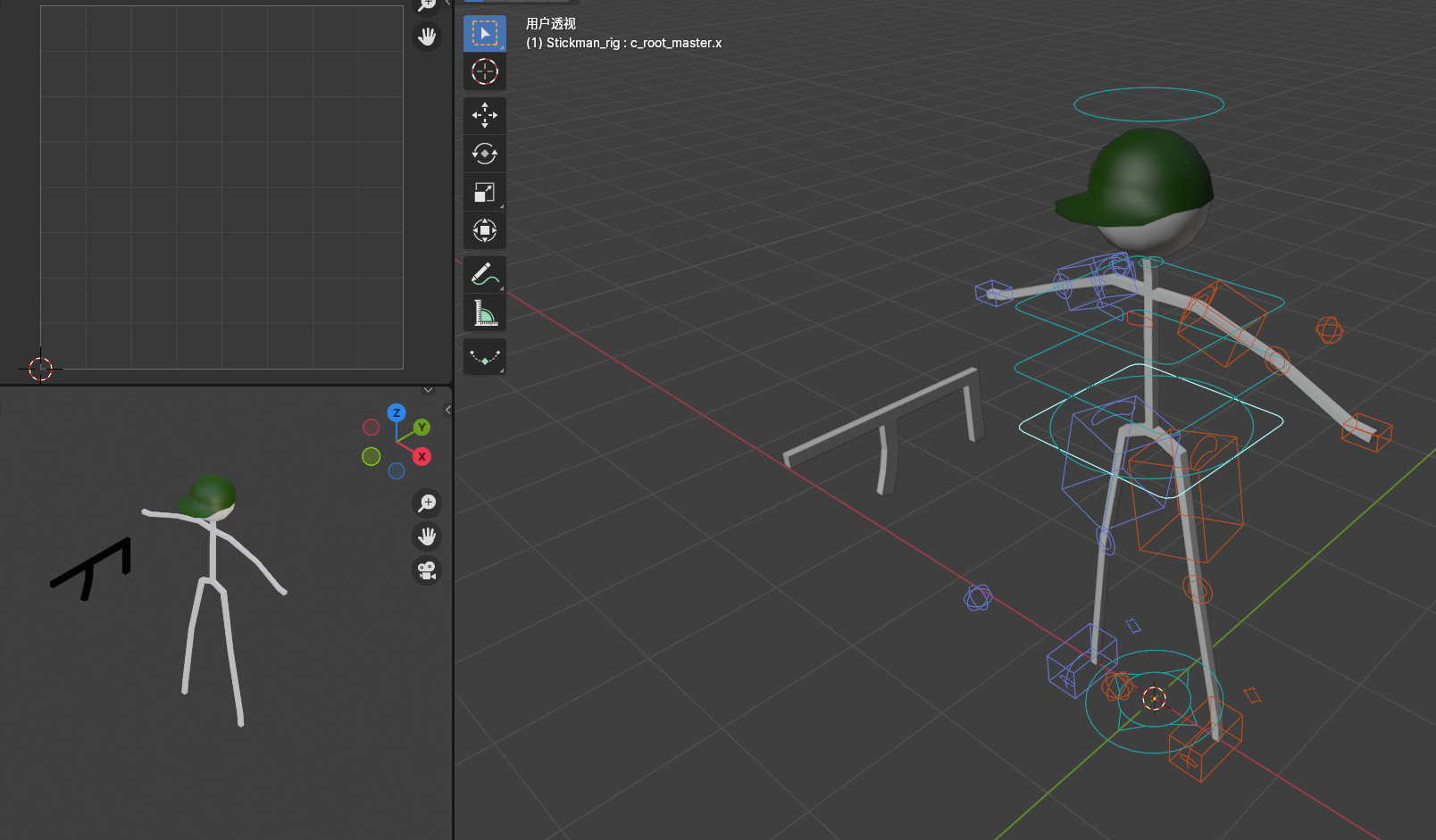
Task: Snap view to the green Y axis
Action: pyautogui.click(x=422, y=428)
